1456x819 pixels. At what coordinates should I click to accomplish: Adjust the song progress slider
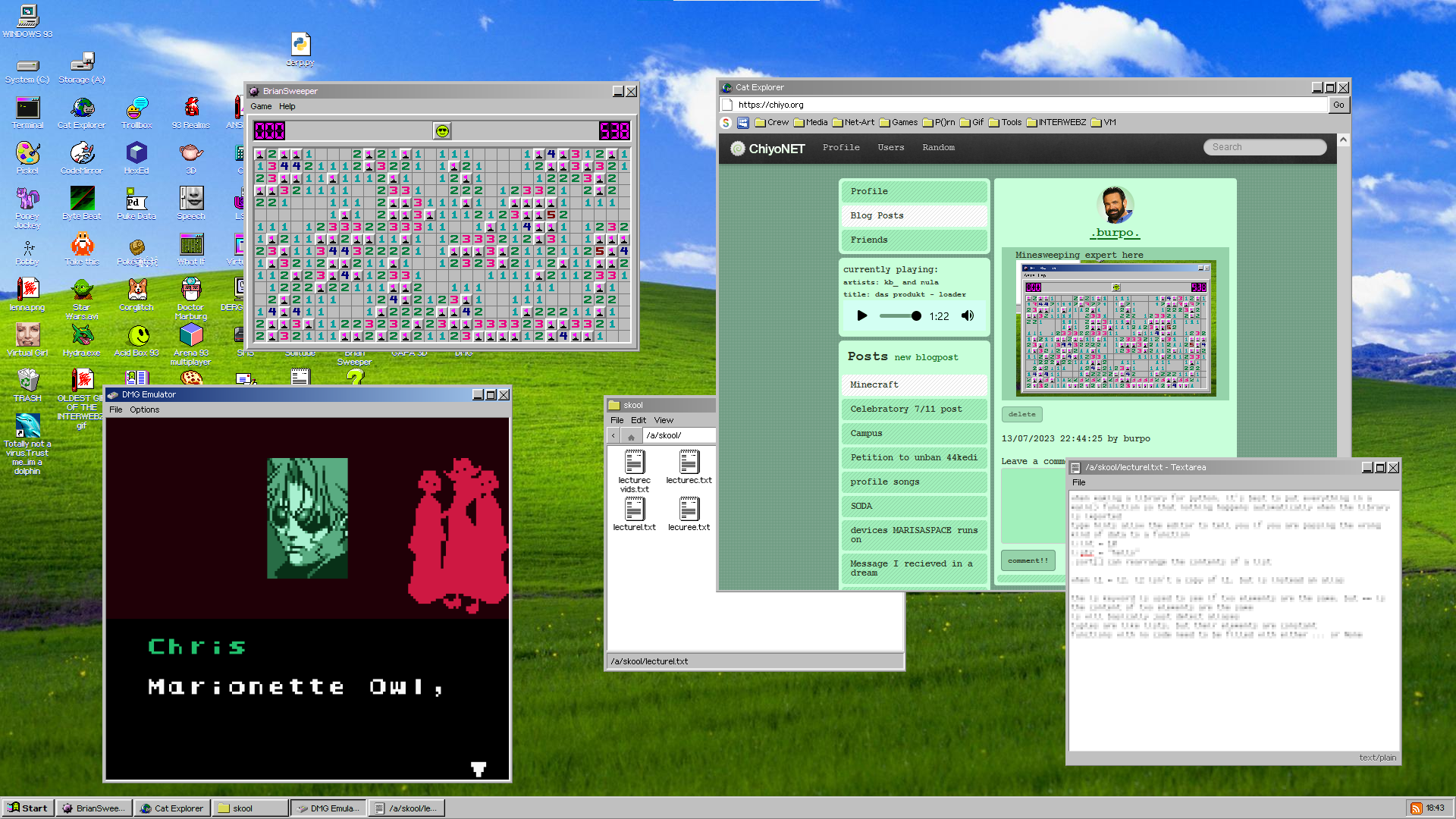click(x=899, y=315)
